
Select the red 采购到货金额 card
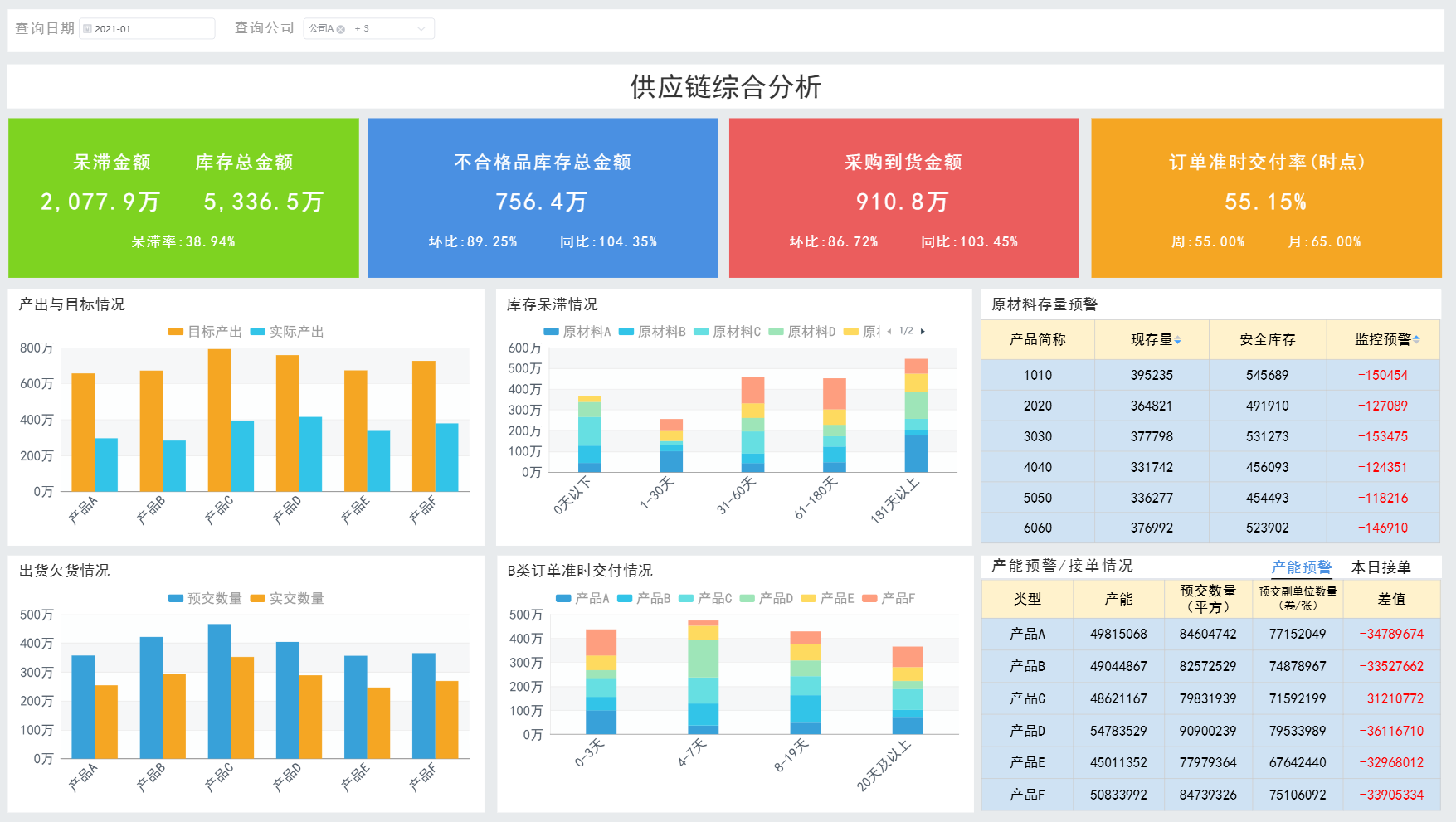[903, 197]
